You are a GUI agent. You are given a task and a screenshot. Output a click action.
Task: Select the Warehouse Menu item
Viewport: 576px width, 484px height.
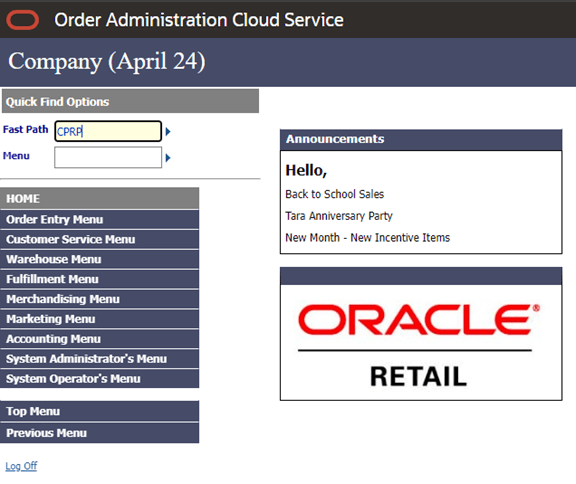100,259
